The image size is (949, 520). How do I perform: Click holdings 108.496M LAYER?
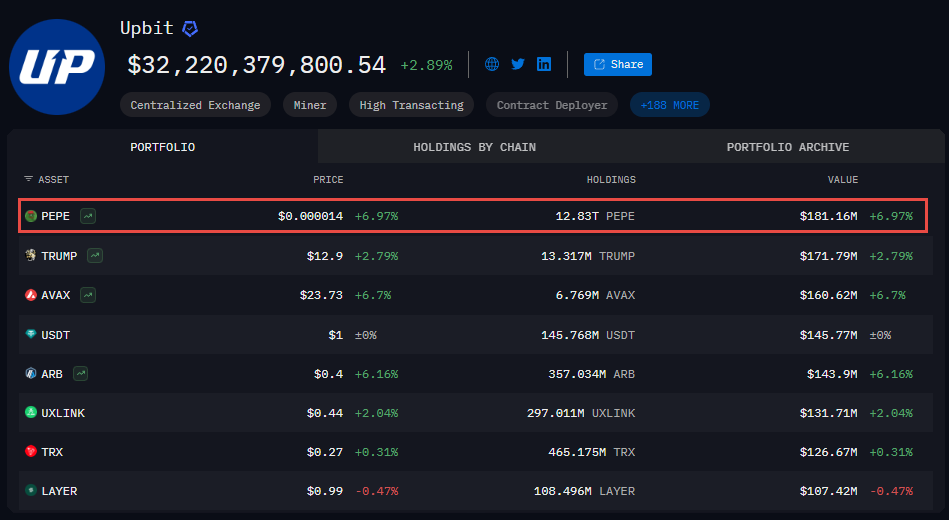(584, 491)
